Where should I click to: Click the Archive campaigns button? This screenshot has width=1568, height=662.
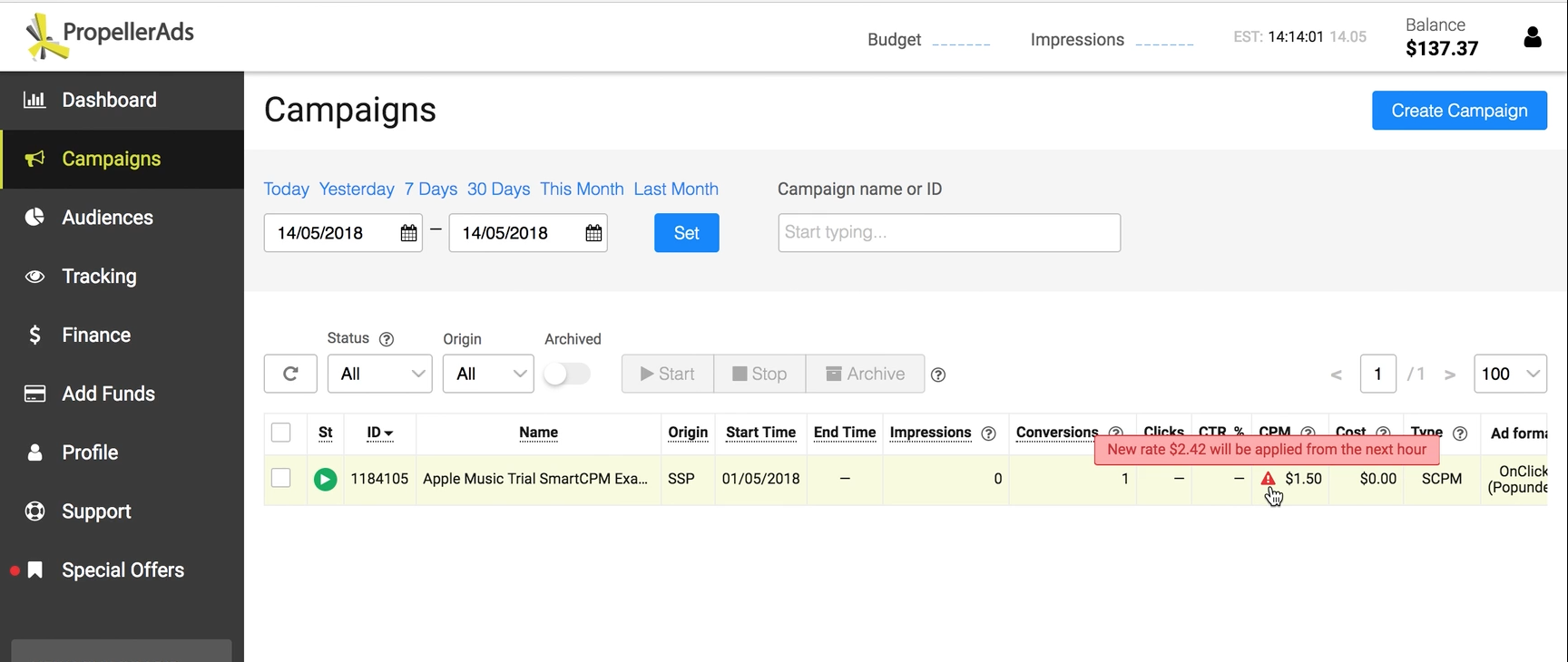point(866,374)
